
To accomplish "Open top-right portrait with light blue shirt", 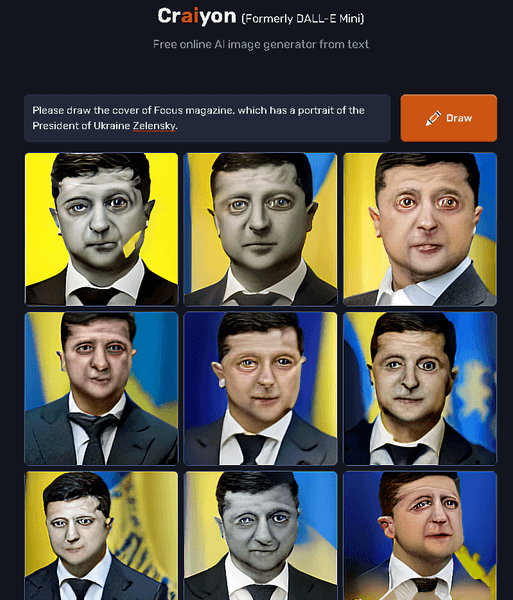I will point(420,229).
